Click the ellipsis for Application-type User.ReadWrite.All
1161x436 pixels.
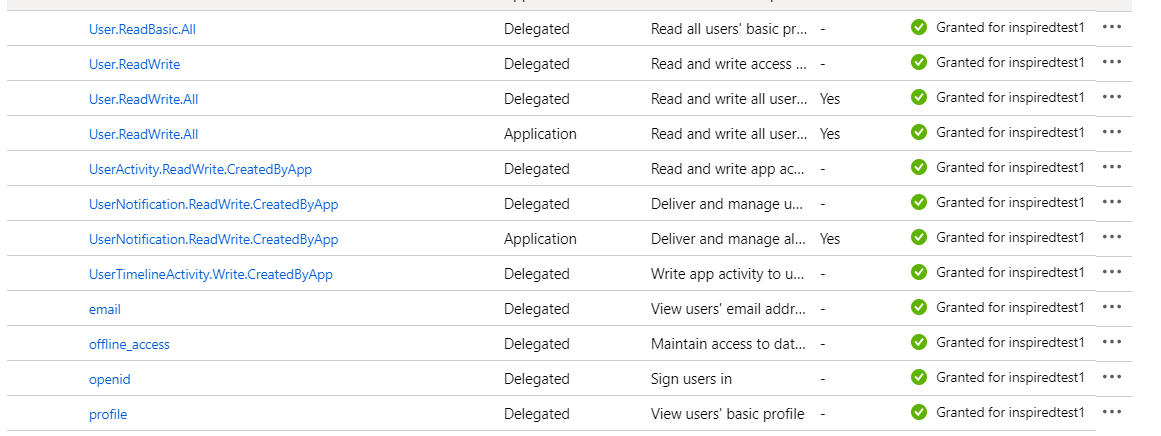coord(1111,132)
